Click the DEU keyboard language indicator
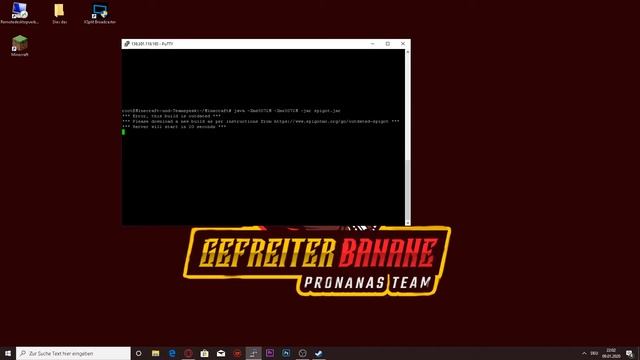This screenshot has height=360, width=640. (x=594, y=353)
